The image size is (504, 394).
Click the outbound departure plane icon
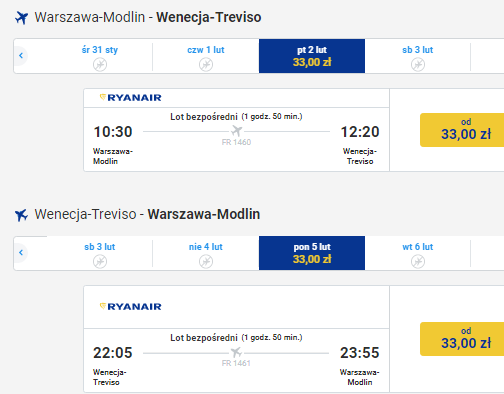(21, 17)
